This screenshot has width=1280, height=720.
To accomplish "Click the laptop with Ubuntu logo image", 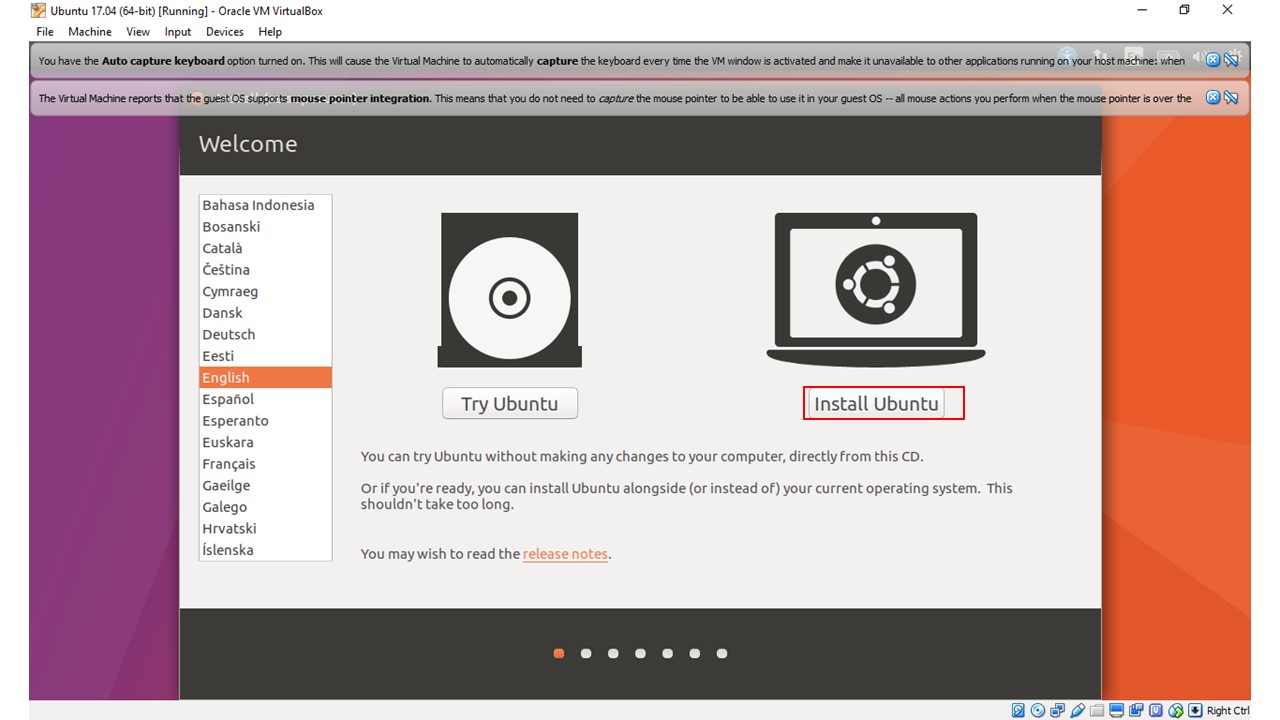I will (876, 288).
